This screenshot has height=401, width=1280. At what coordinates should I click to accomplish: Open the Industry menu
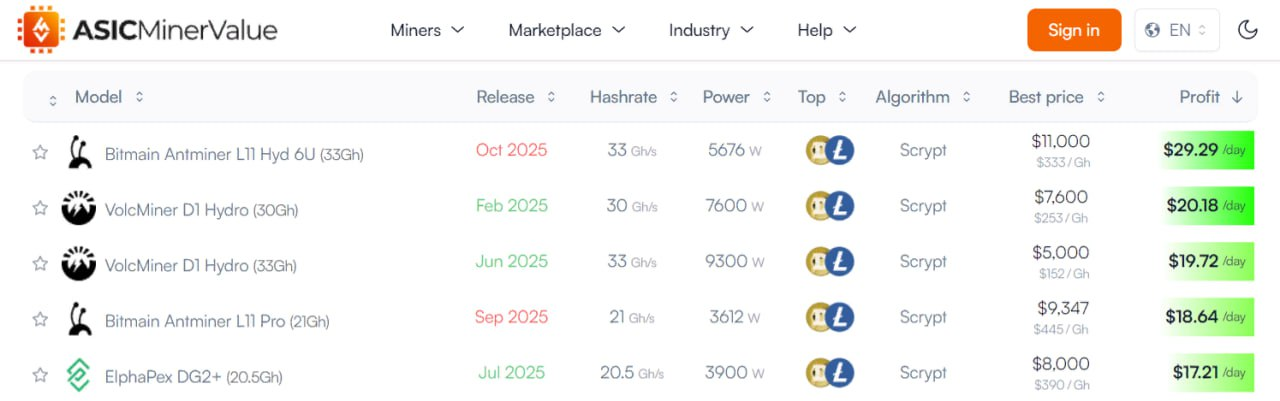point(711,30)
